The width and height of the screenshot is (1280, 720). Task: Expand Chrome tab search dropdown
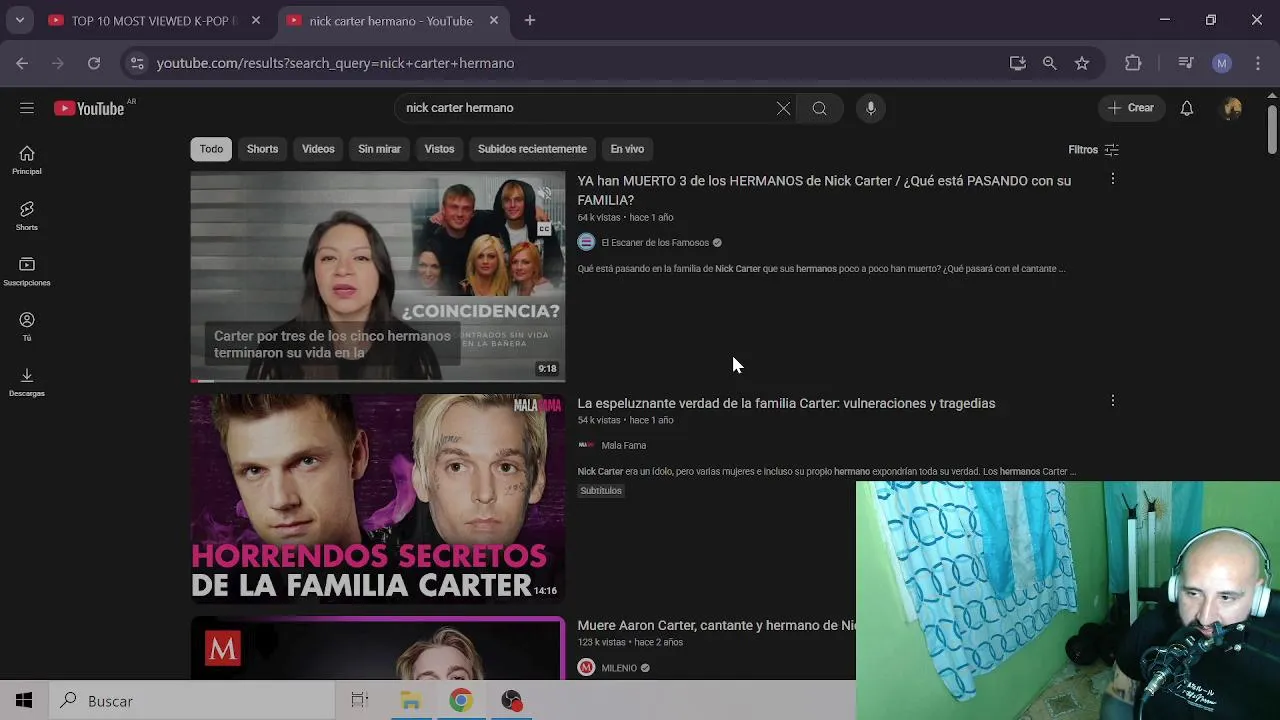19,20
